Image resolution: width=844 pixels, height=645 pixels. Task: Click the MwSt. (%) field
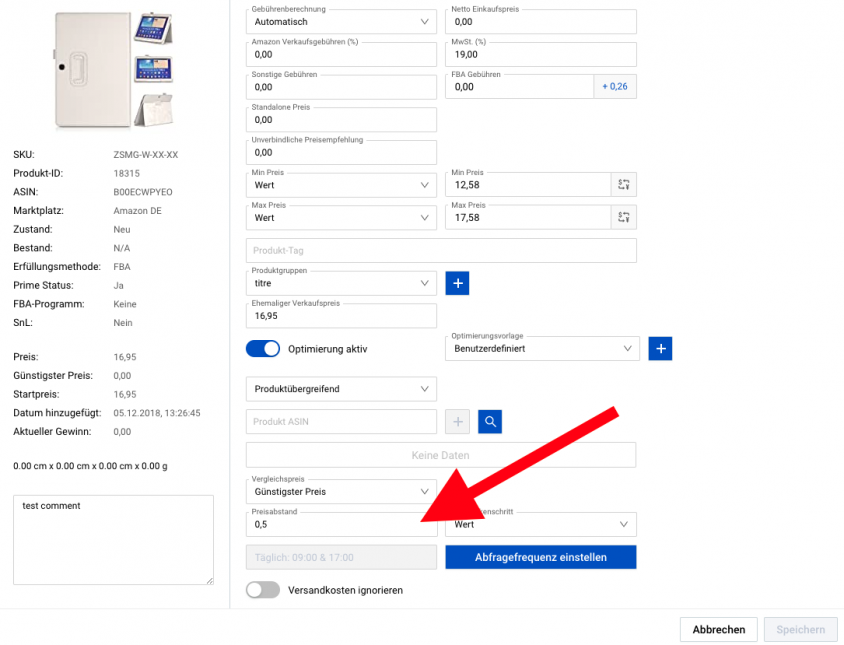tap(541, 54)
